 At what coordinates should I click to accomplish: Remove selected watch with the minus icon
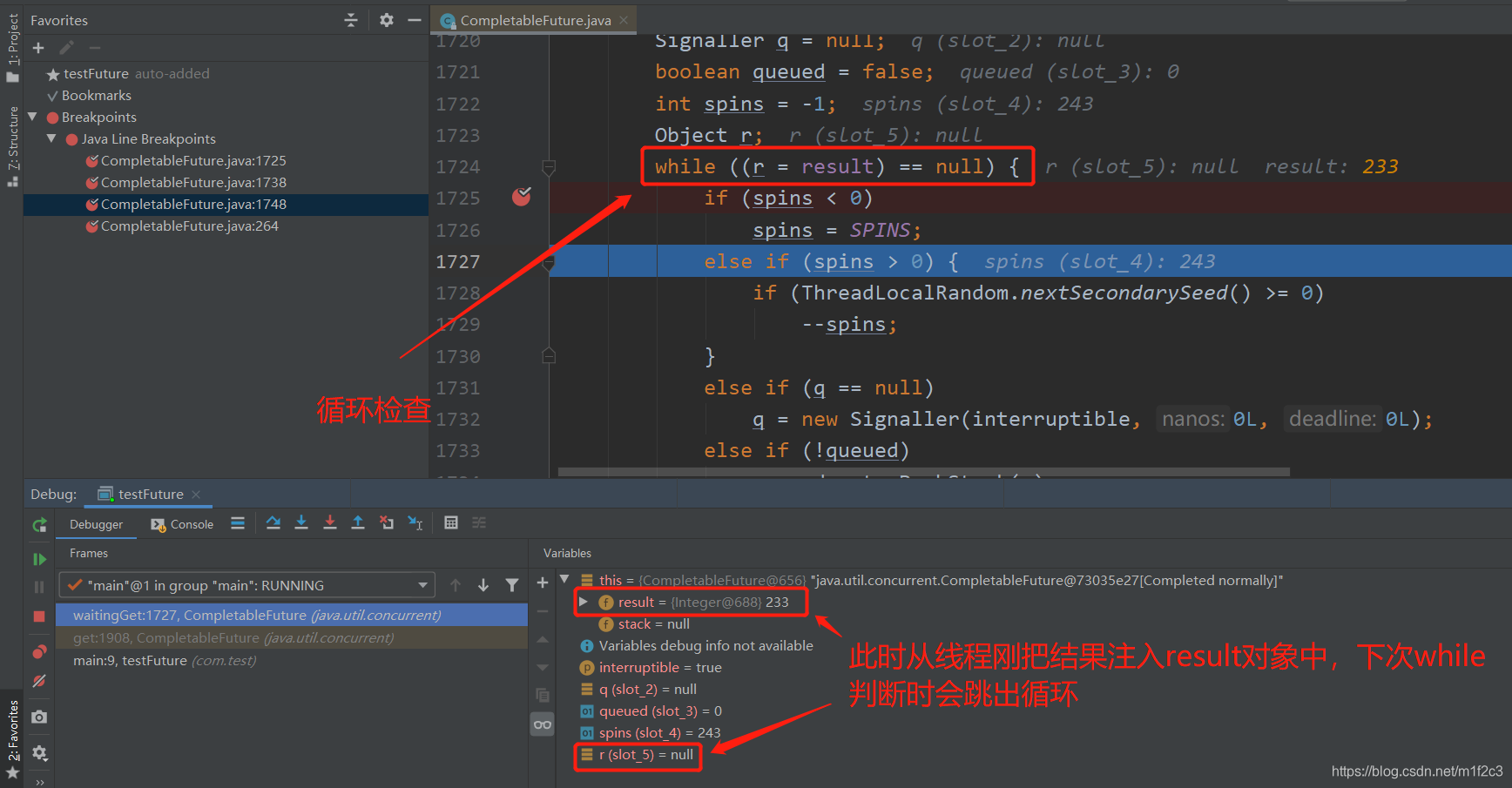click(x=543, y=611)
